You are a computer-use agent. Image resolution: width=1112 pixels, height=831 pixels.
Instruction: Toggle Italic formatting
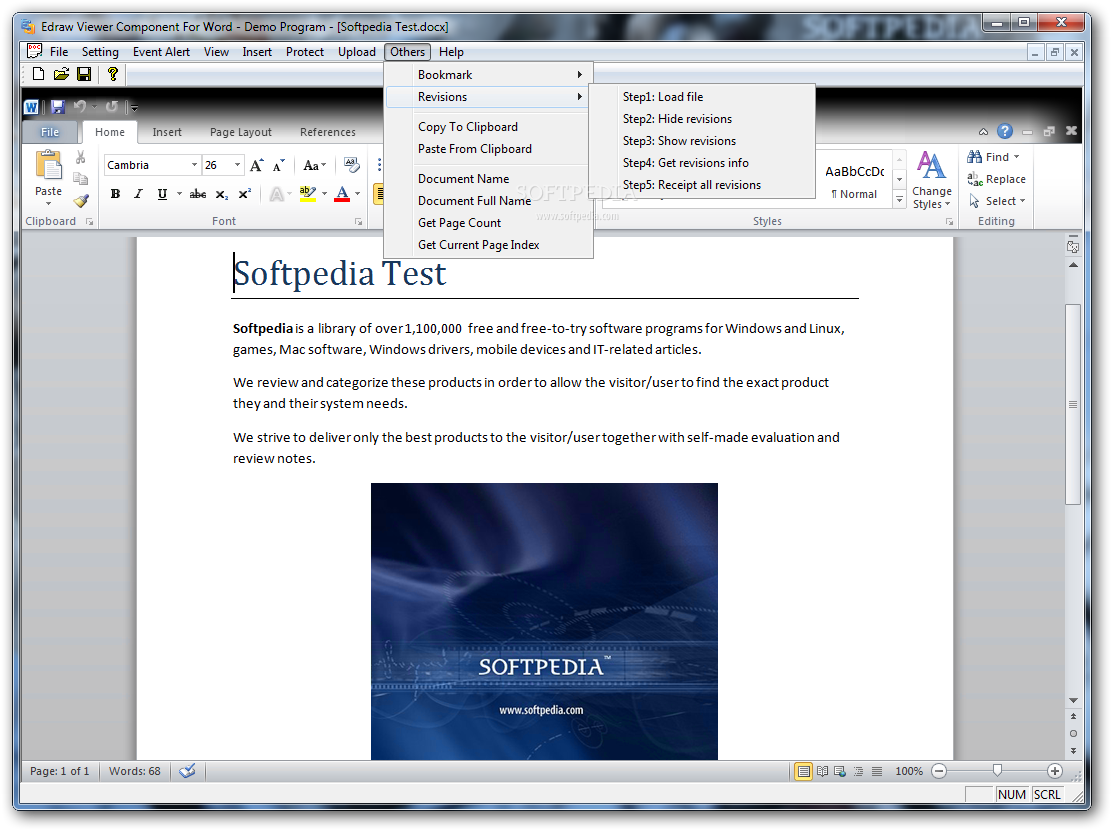pyautogui.click(x=138, y=194)
